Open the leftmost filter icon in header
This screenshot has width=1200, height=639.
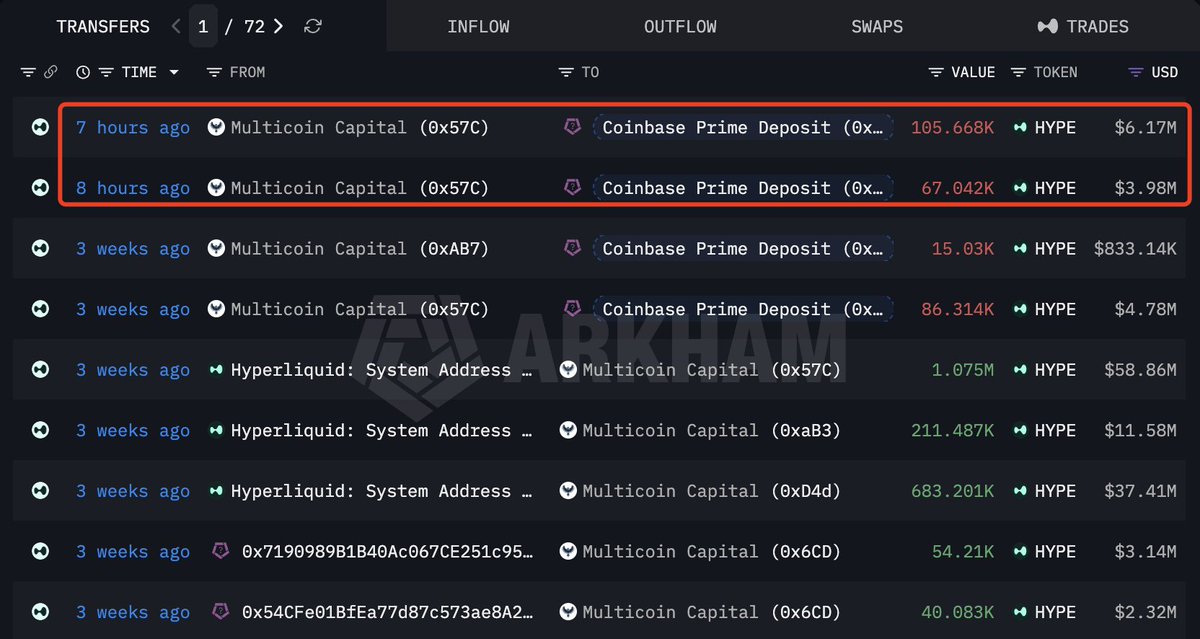tap(28, 72)
